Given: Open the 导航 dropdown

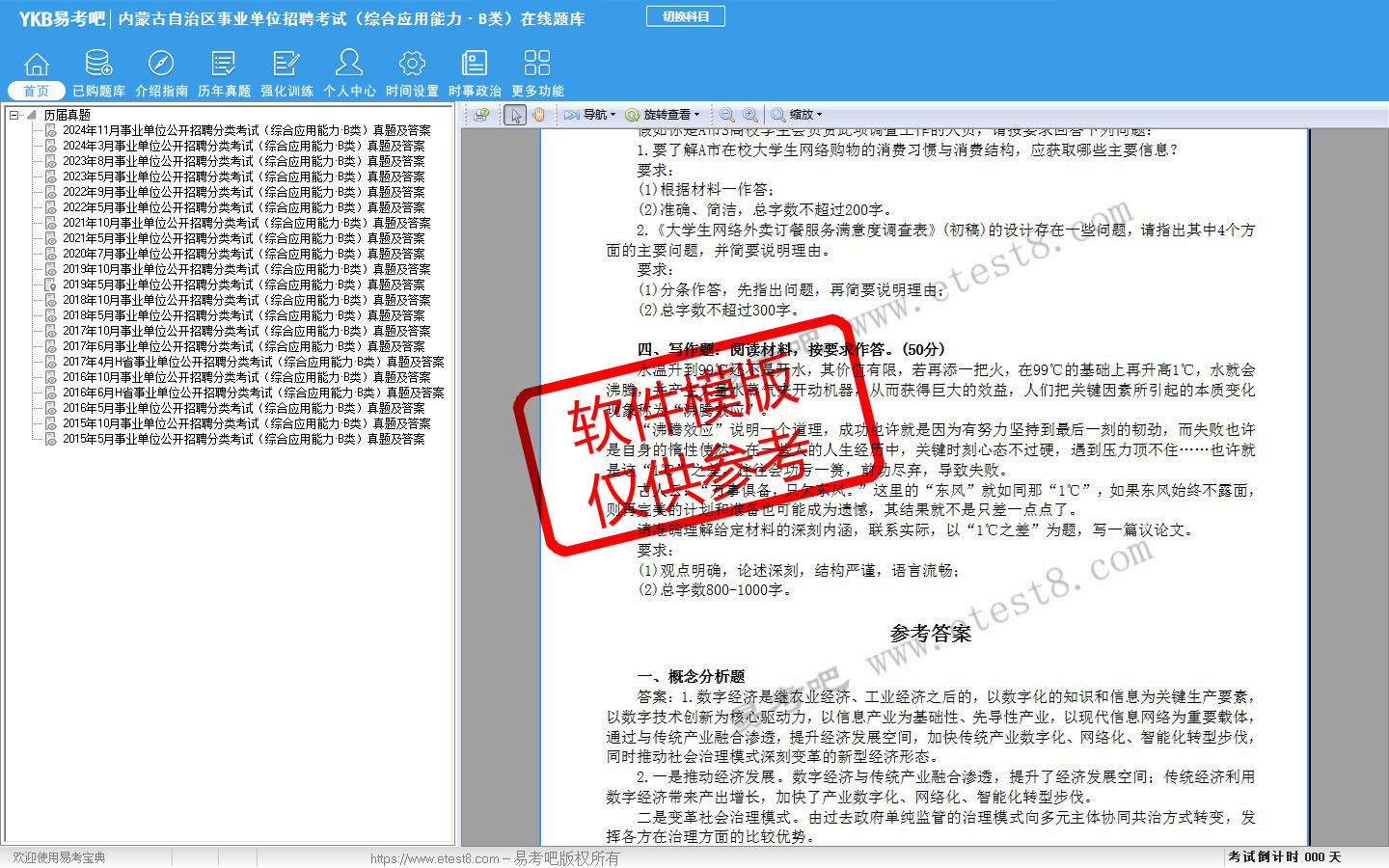Looking at the screenshot, I should point(590,115).
